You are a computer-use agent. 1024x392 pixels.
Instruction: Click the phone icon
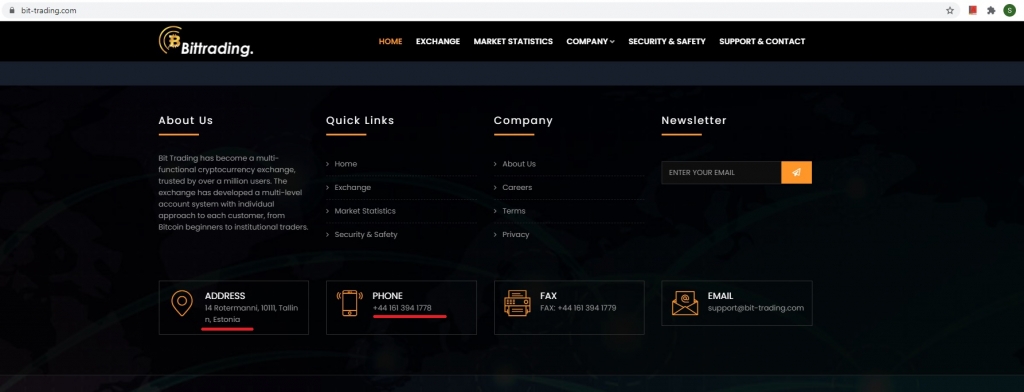point(349,303)
